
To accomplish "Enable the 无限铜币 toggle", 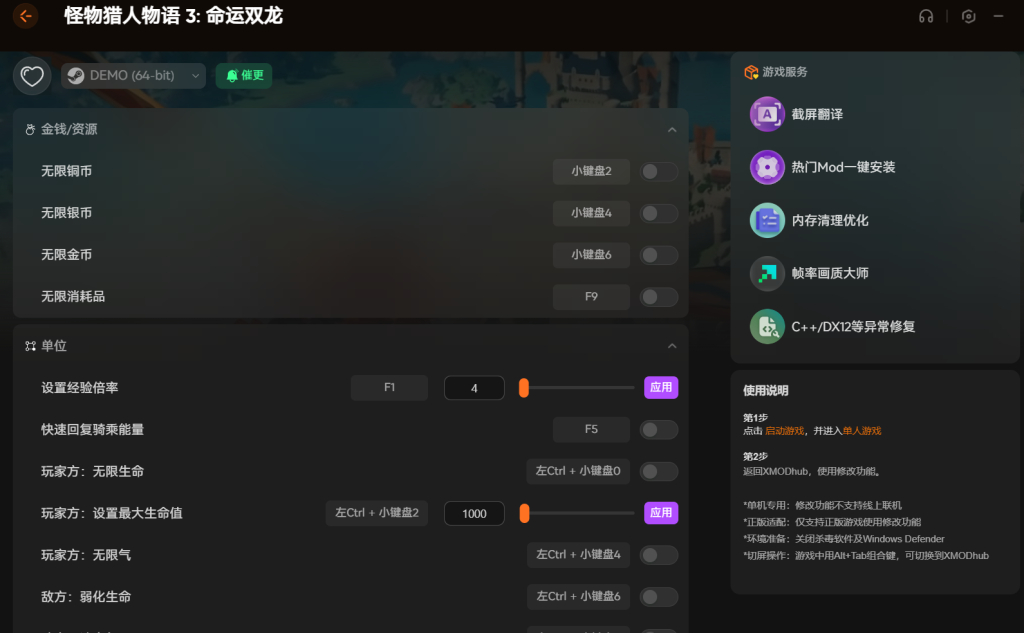I will (659, 172).
